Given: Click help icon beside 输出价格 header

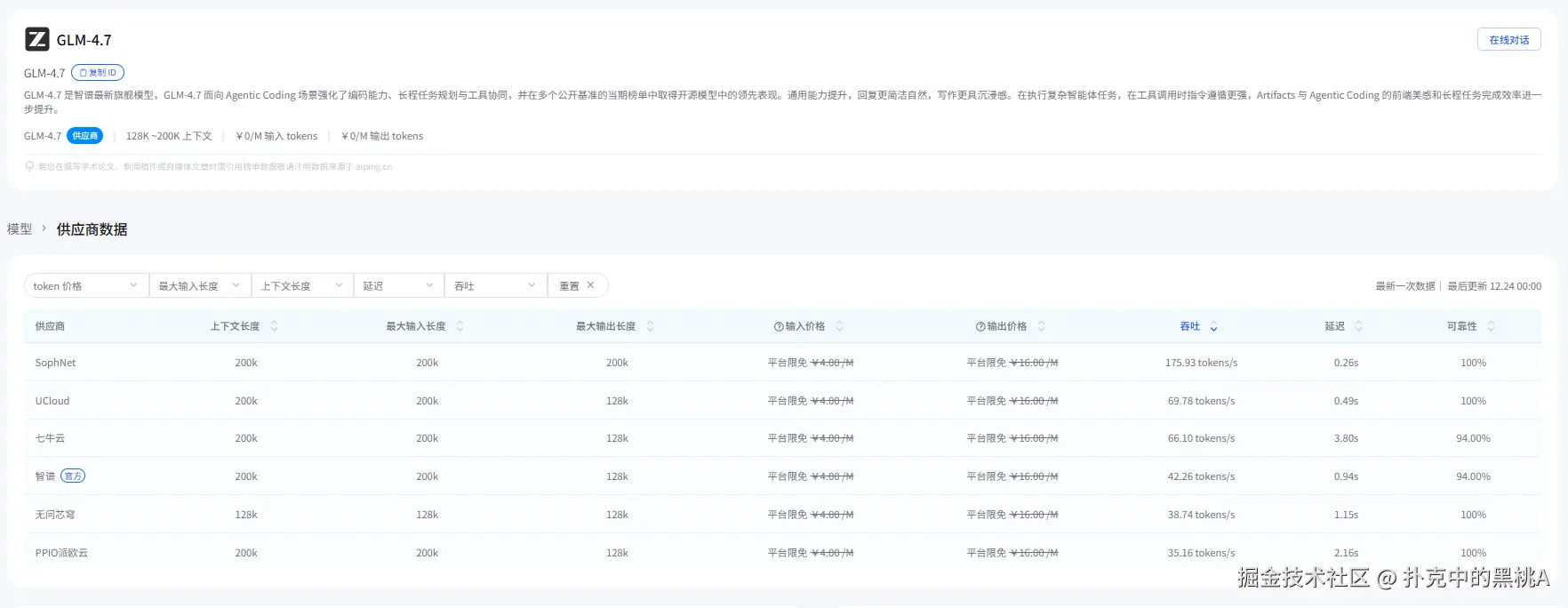Looking at the screenshot, I should pos(980,326).
